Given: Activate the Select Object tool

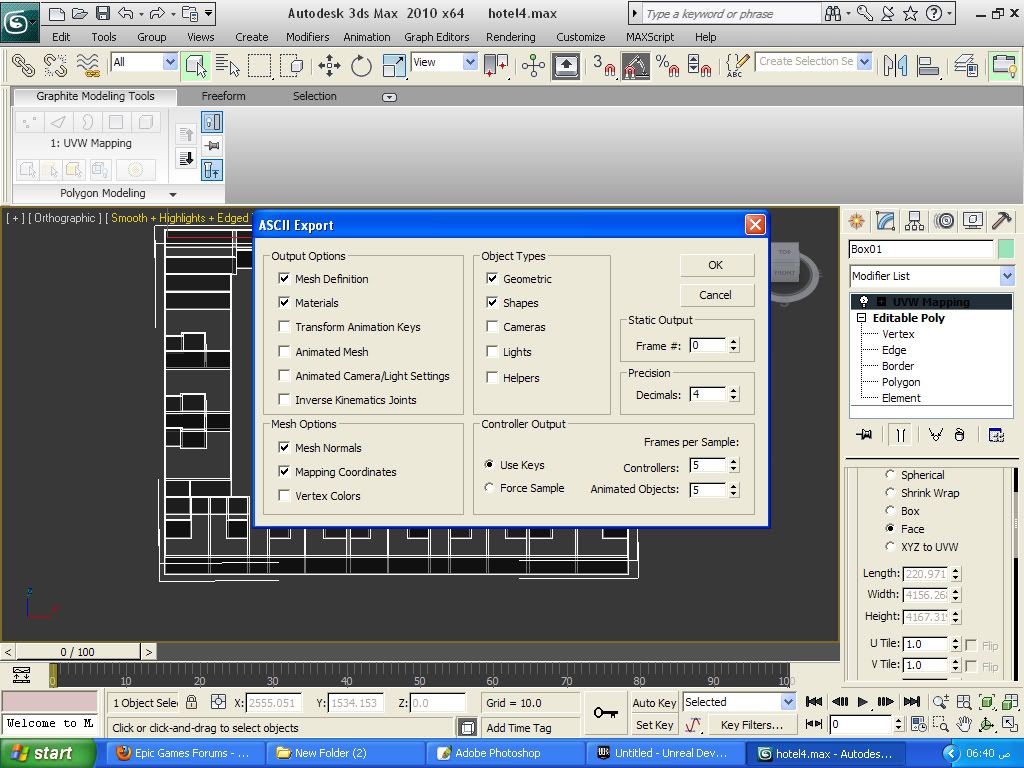Looking at the screenshot, I should [x=195, y=65].
